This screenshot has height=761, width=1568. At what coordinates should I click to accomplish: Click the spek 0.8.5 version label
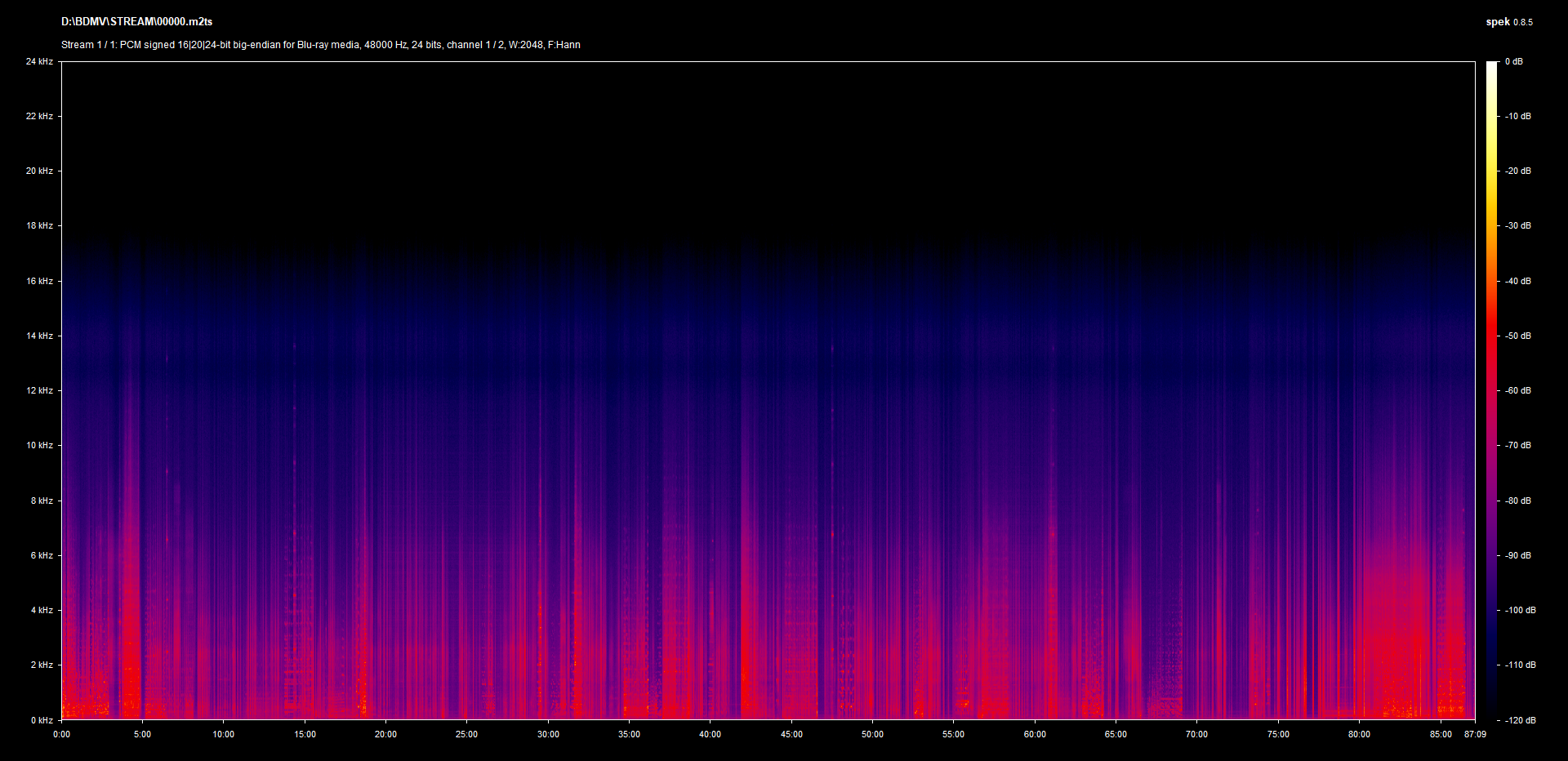coord(1508,22)
